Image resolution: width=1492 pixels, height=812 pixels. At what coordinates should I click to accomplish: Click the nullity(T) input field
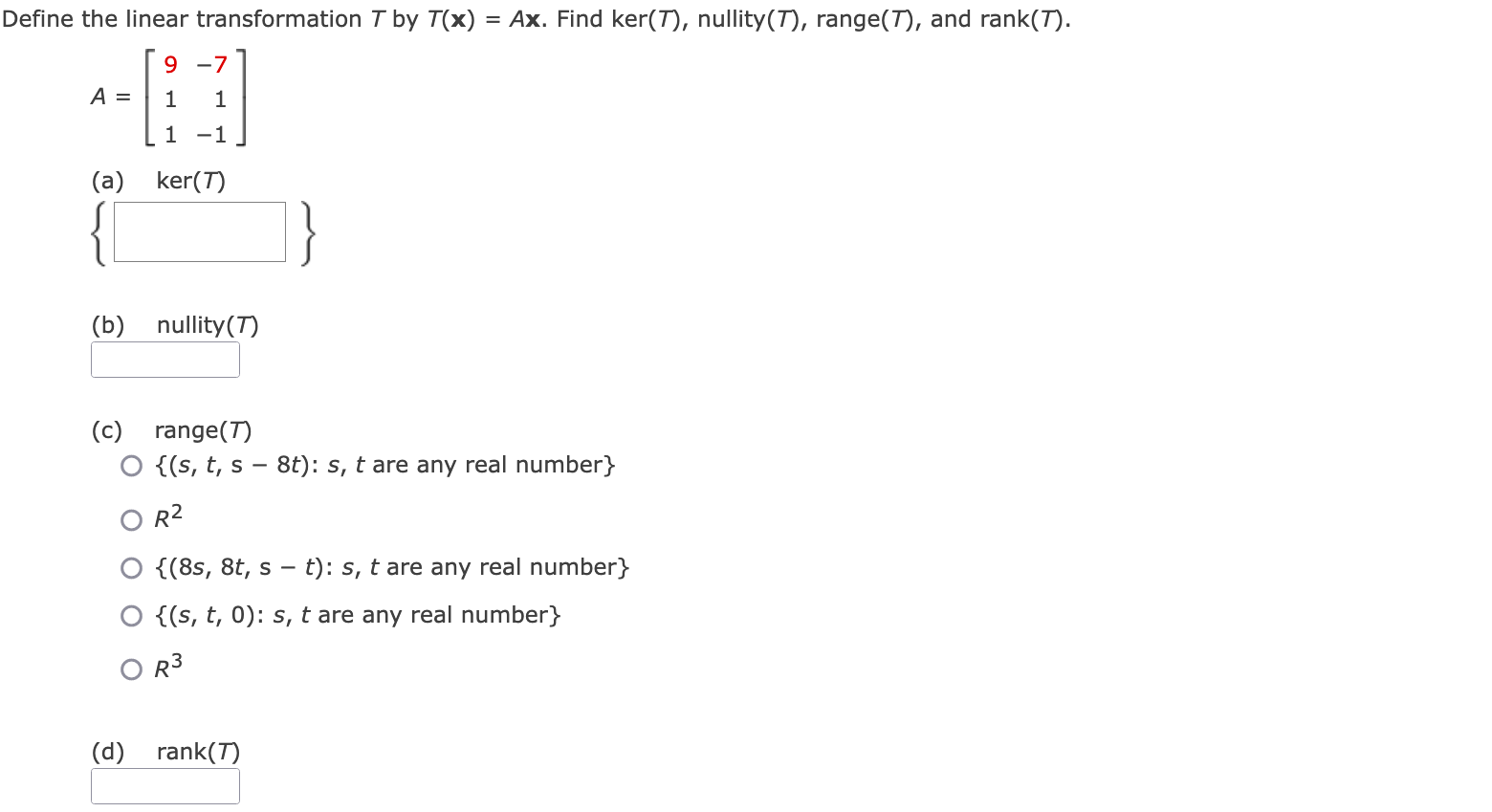point(165,359)
